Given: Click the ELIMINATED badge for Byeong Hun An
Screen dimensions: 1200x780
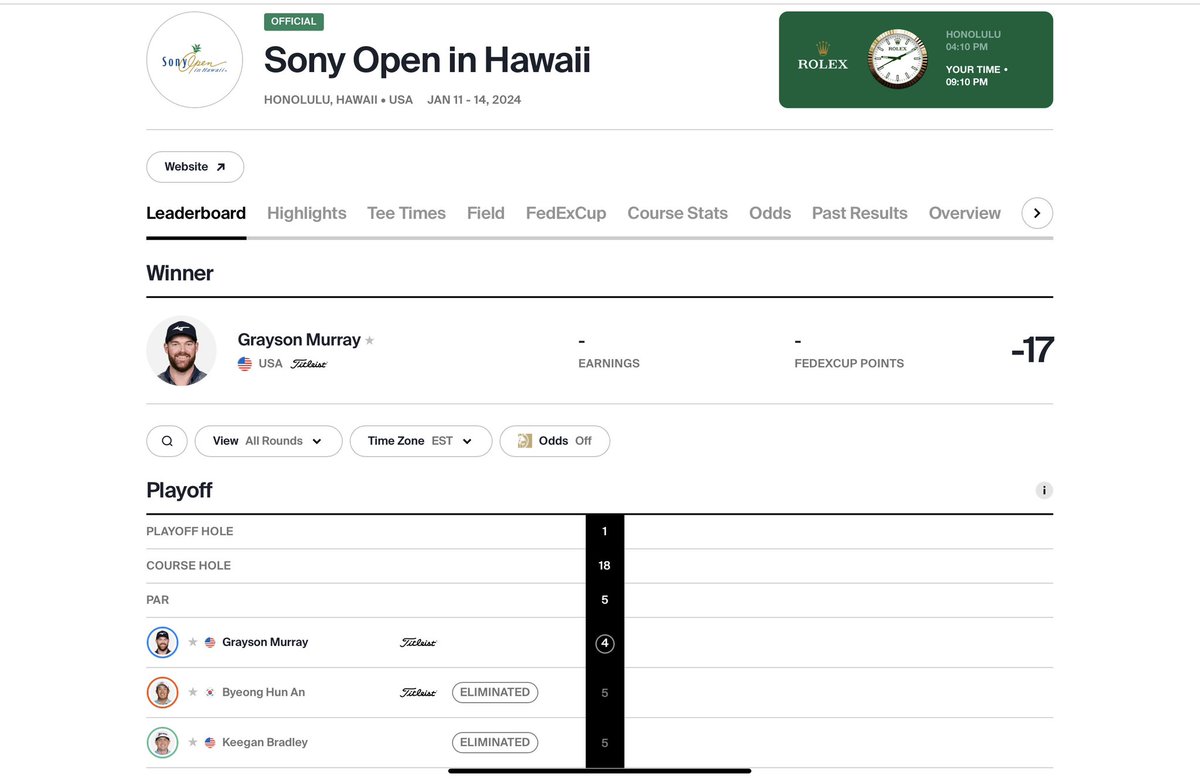Looking at the screenshot, I should click(495, 692).
